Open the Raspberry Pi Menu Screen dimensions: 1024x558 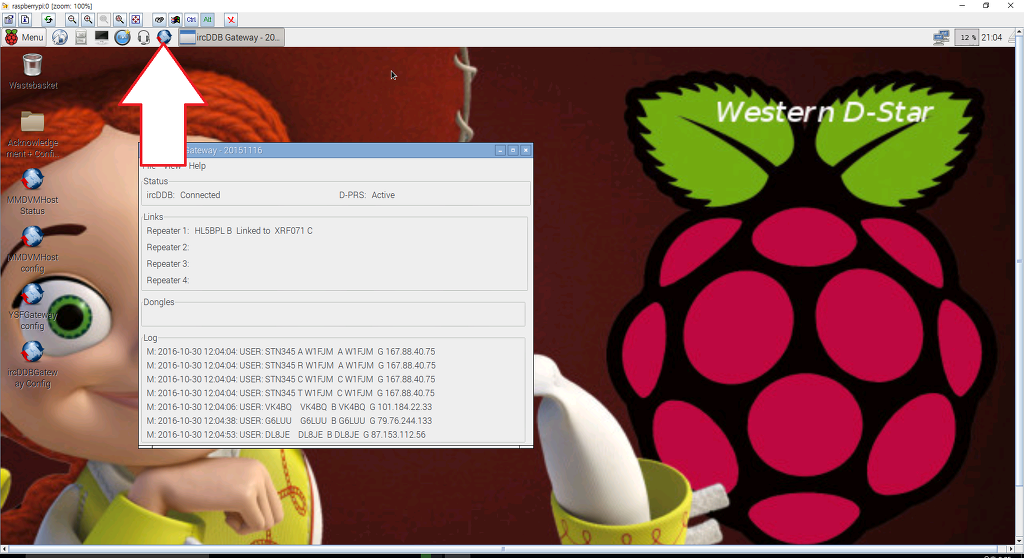point(24,37)
